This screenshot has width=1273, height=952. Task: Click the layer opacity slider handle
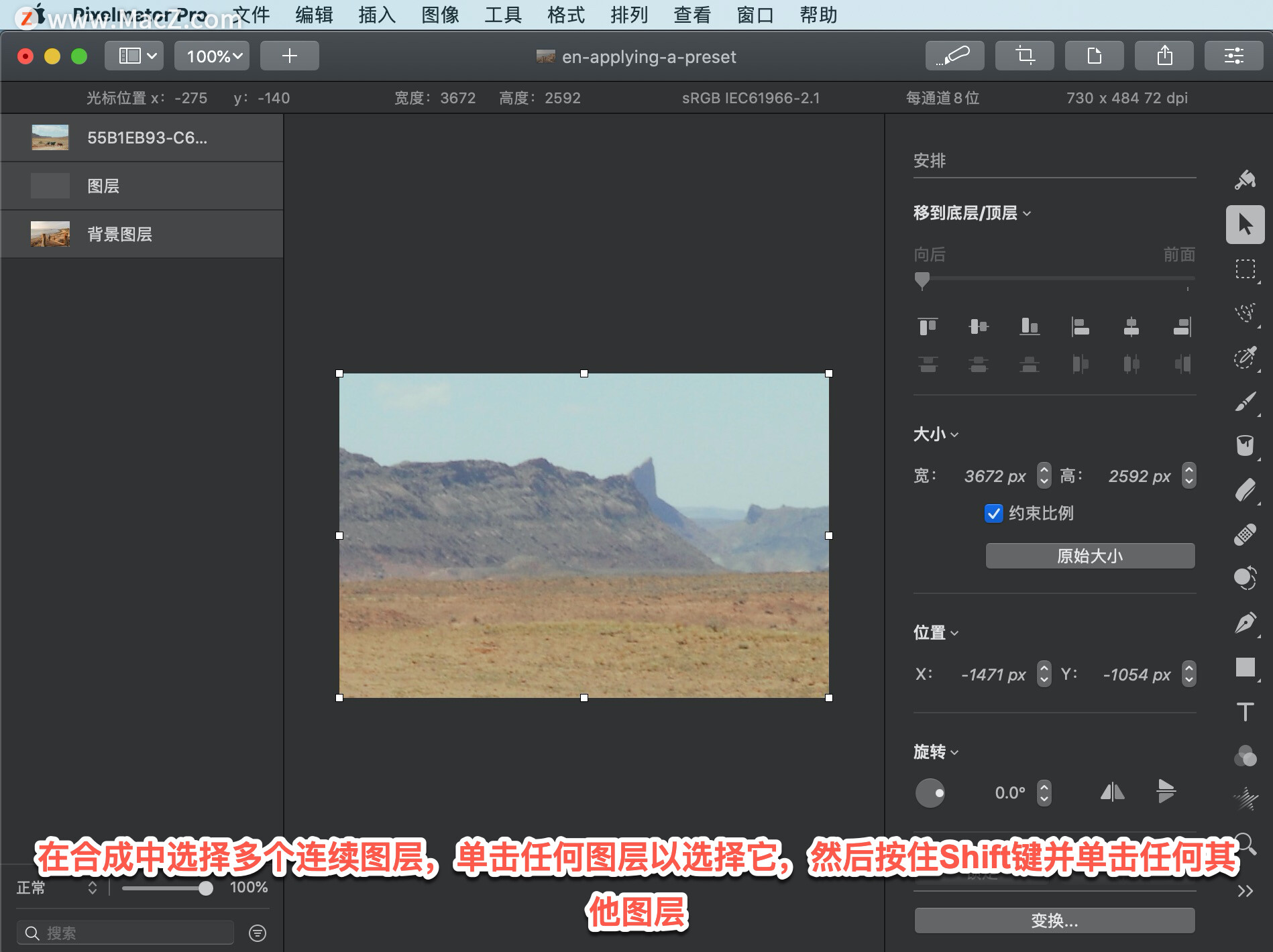click(206, 888)
